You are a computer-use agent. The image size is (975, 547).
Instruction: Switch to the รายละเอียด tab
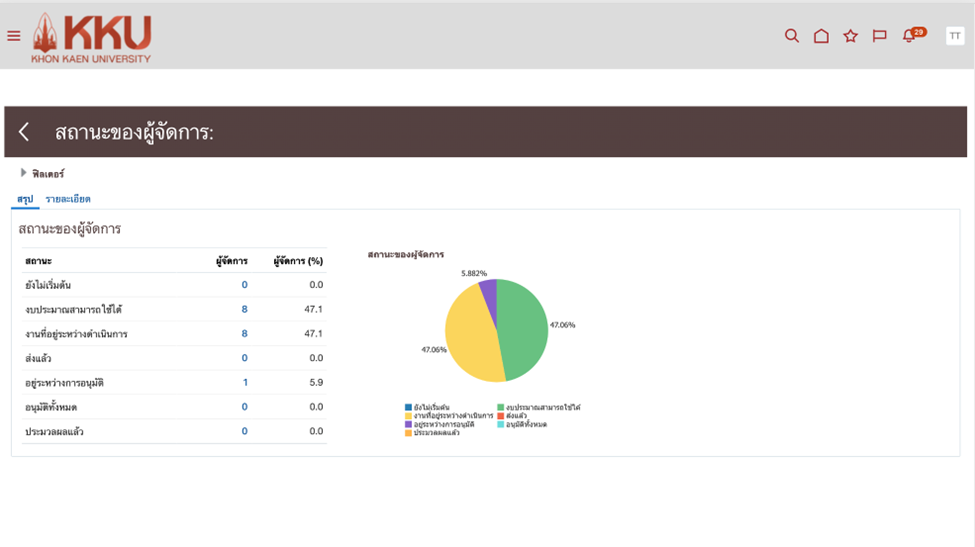click(68, 199)
